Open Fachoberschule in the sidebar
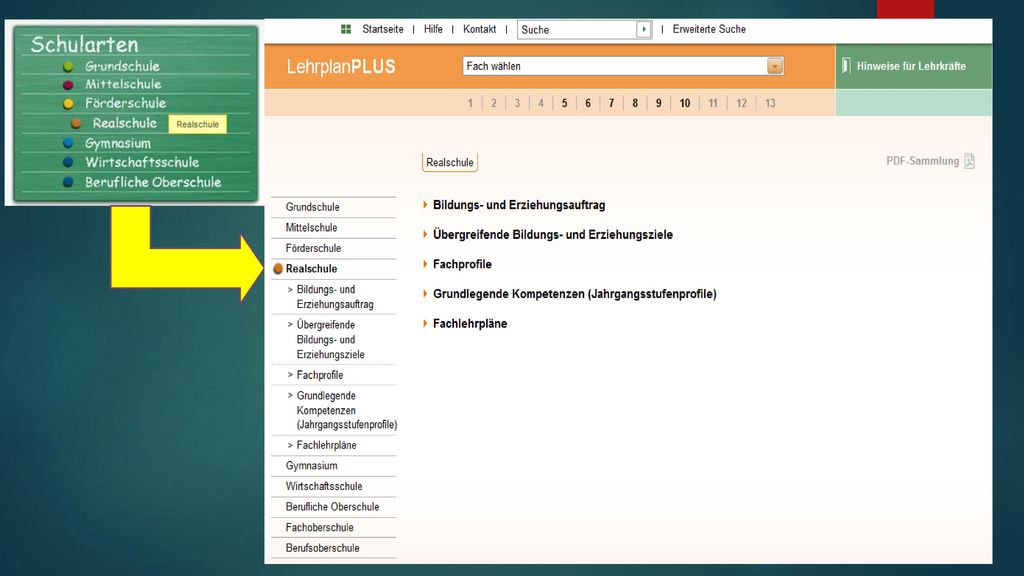Image resolution: width=1024 pixels, height=576 pixels. (319, 527)
